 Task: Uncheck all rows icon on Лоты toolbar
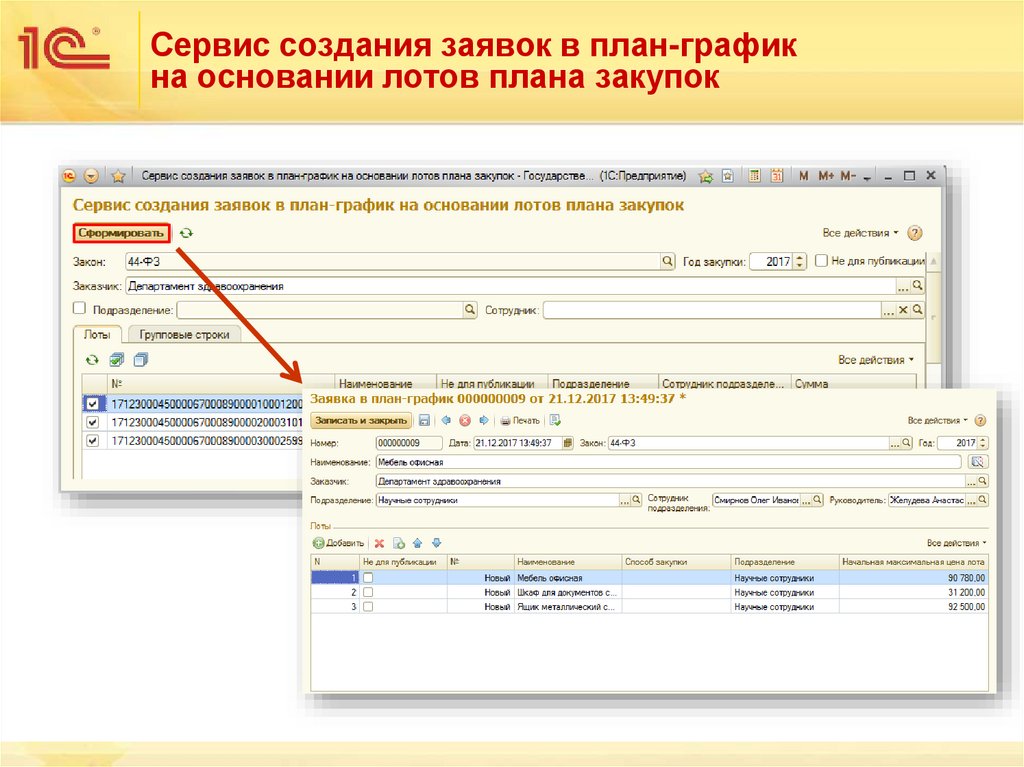tap(140, 360)
